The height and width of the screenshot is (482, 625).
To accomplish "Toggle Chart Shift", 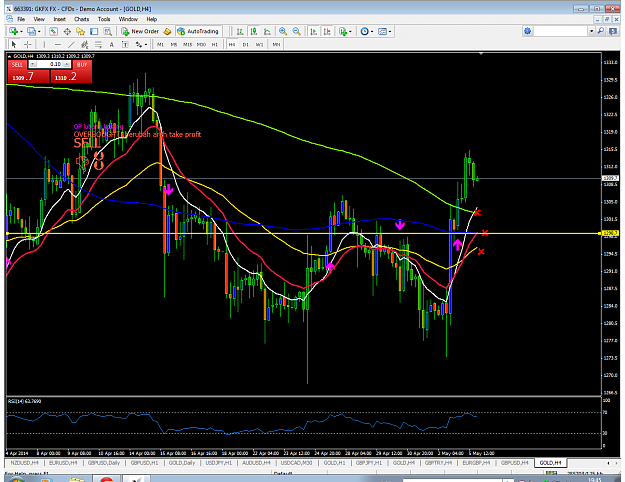I will pos(327,31).
